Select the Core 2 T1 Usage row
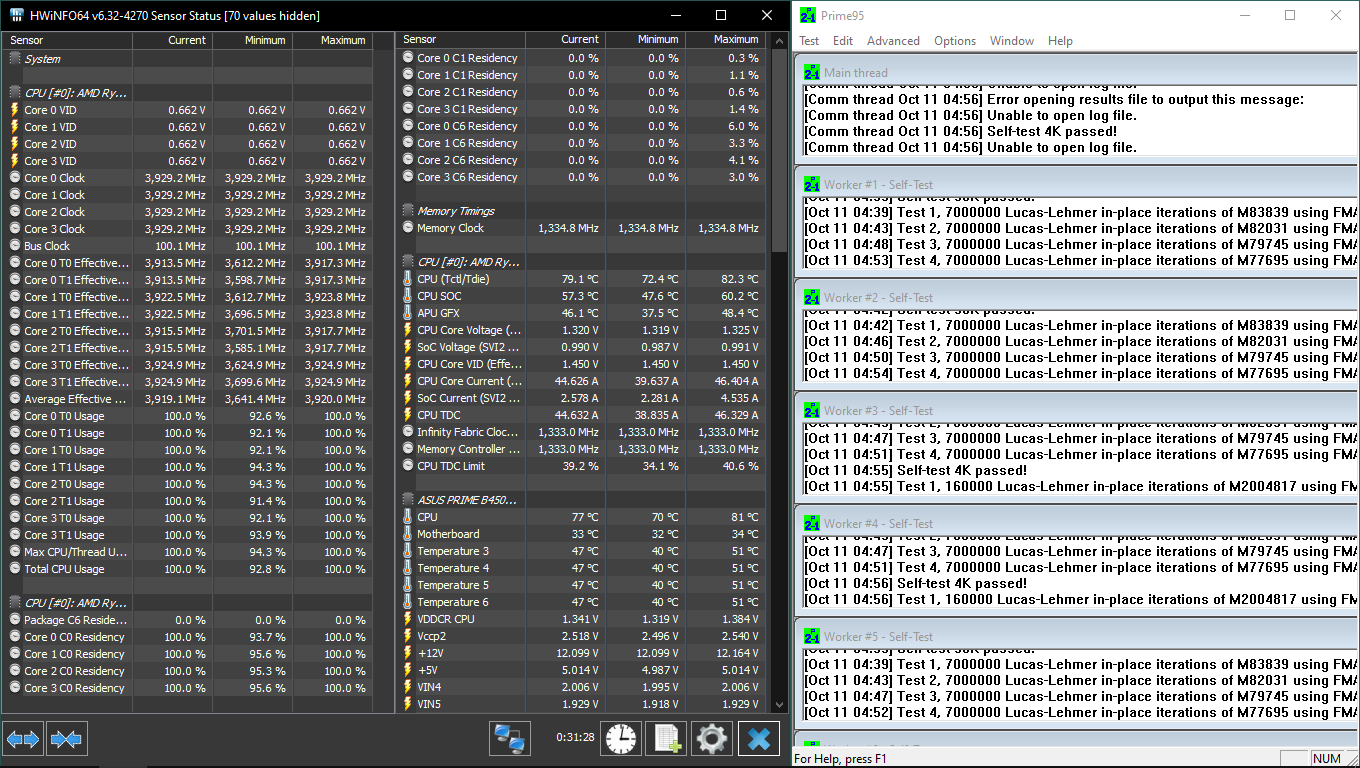Viewport: 1360px width, 768px height. [188, 501]
